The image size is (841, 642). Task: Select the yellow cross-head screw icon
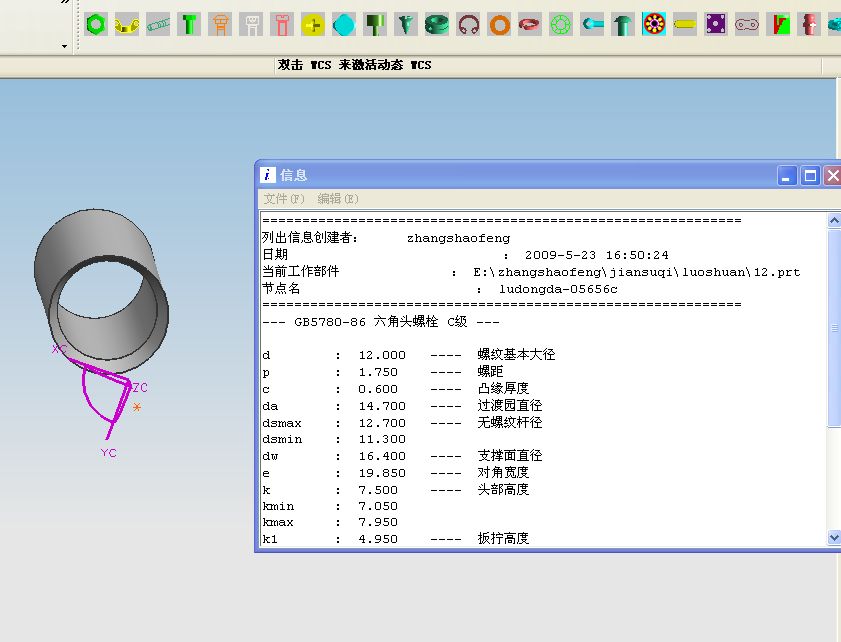click(313, 25)
